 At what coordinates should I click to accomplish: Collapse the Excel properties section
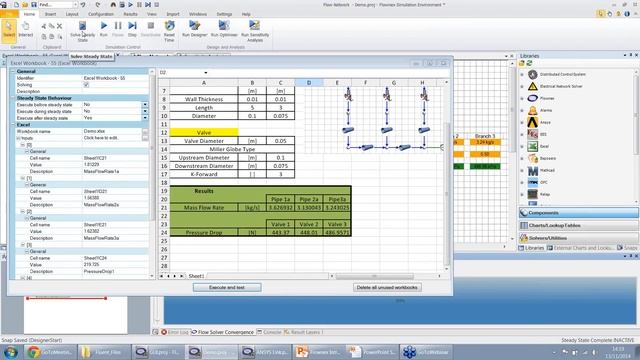(x=13, y=124)
